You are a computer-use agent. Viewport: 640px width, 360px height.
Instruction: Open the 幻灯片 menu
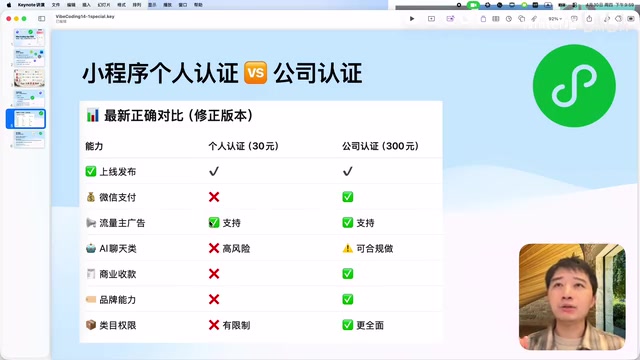point(104,5)
